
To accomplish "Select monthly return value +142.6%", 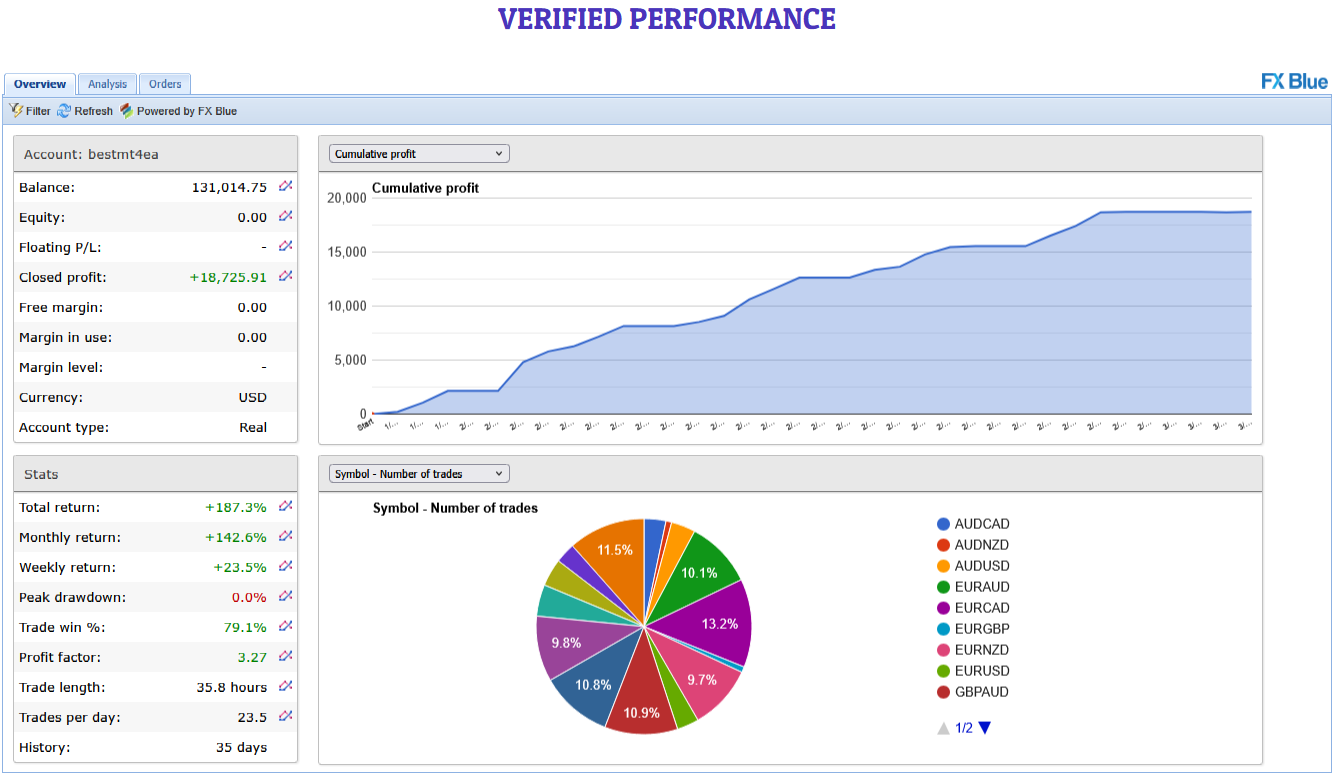I will click(x=236, y=537).
